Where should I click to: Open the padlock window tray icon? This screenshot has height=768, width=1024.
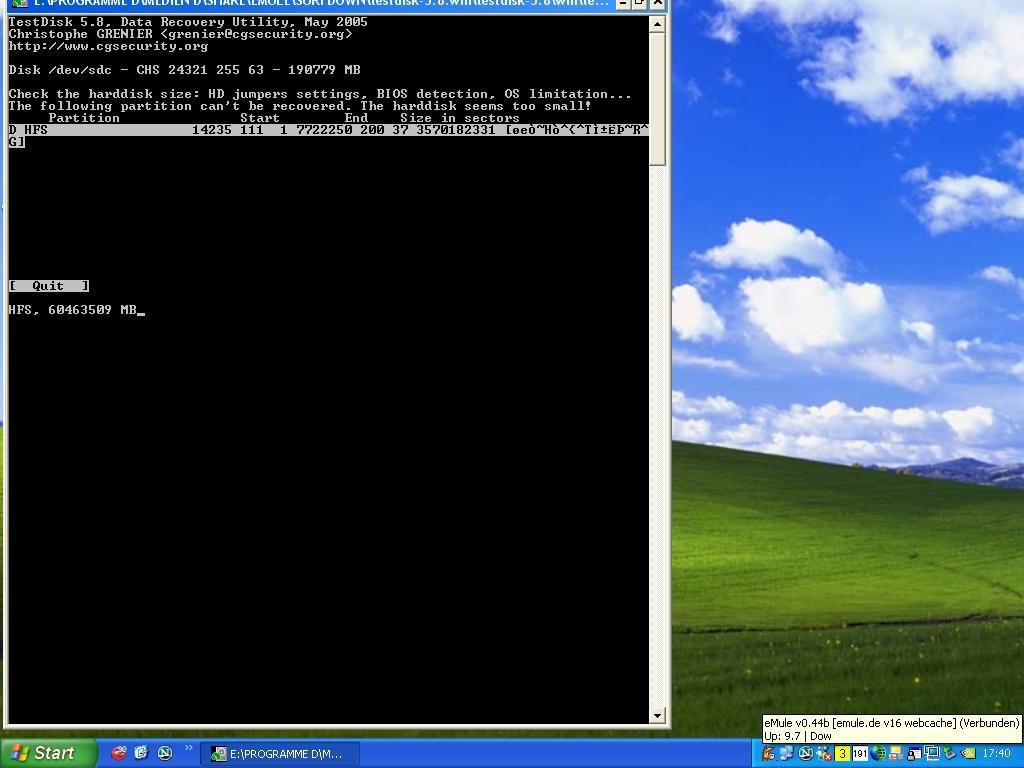pos(914,754)
